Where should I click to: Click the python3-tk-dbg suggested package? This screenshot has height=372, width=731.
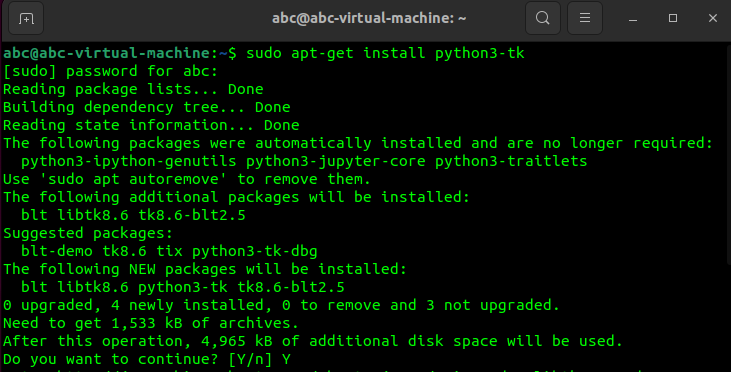[x=255, y=251]
